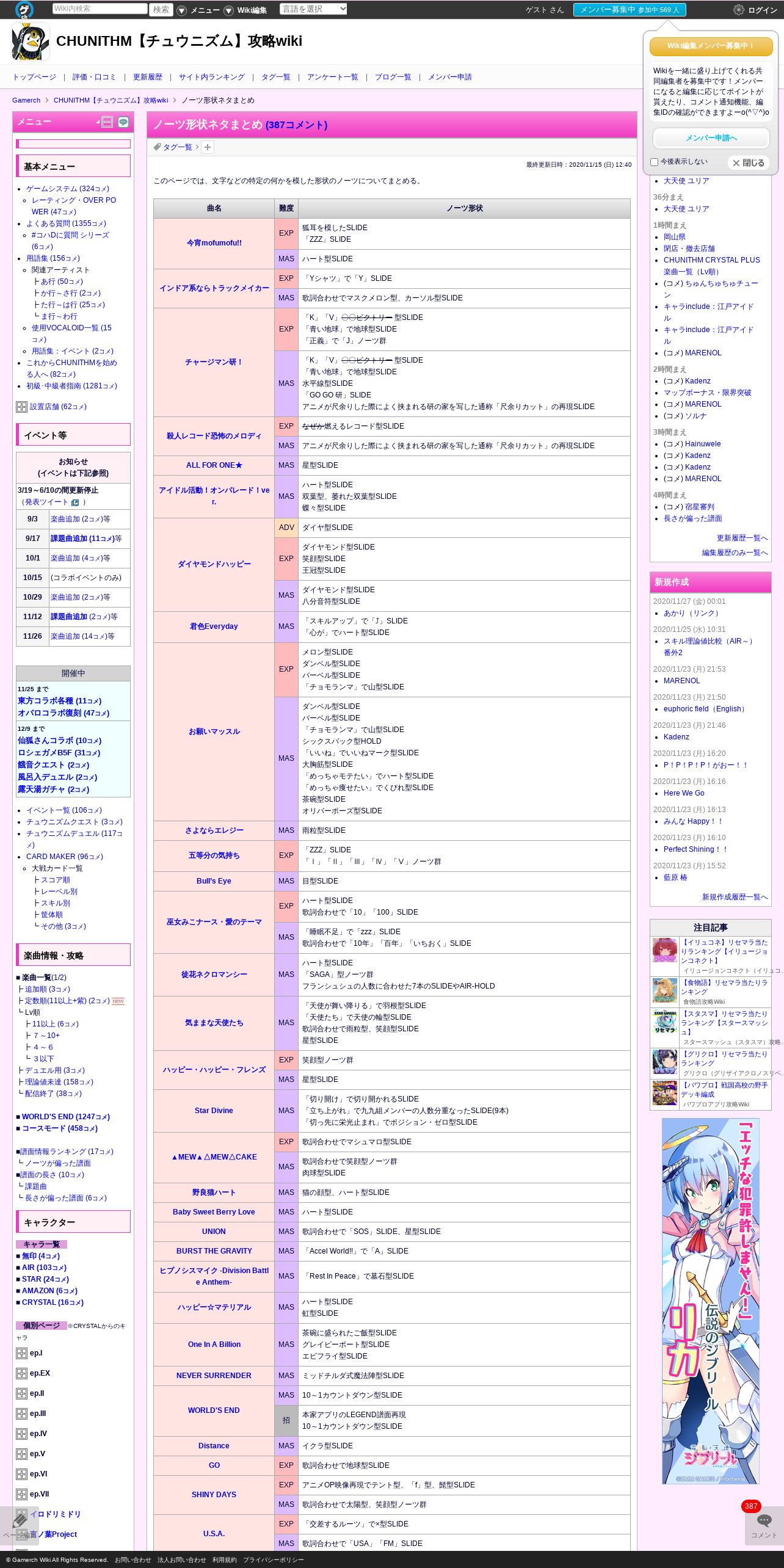
Task: Click the ログイン link
Action: 762,10
